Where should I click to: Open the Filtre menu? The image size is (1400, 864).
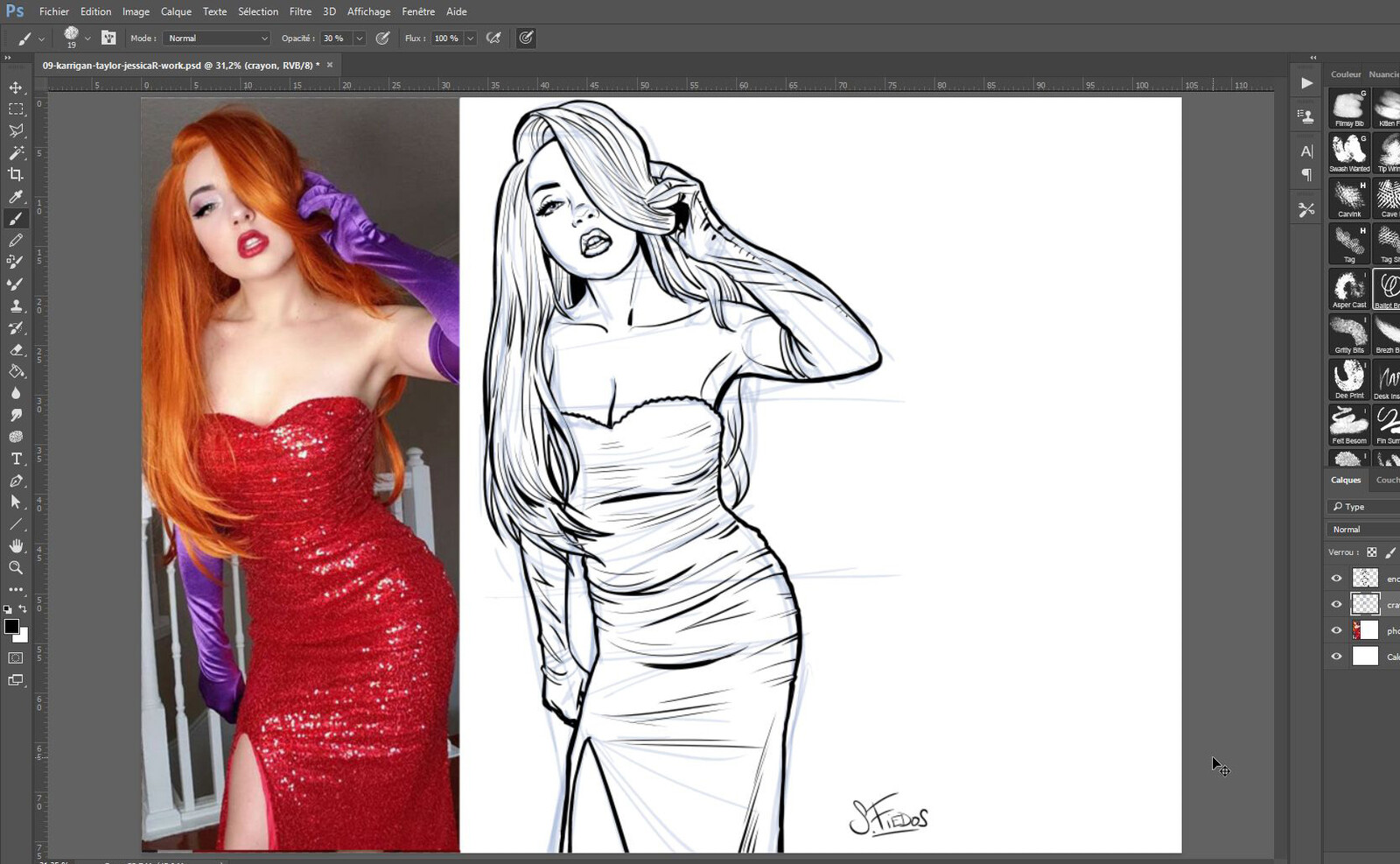[300, 11]
